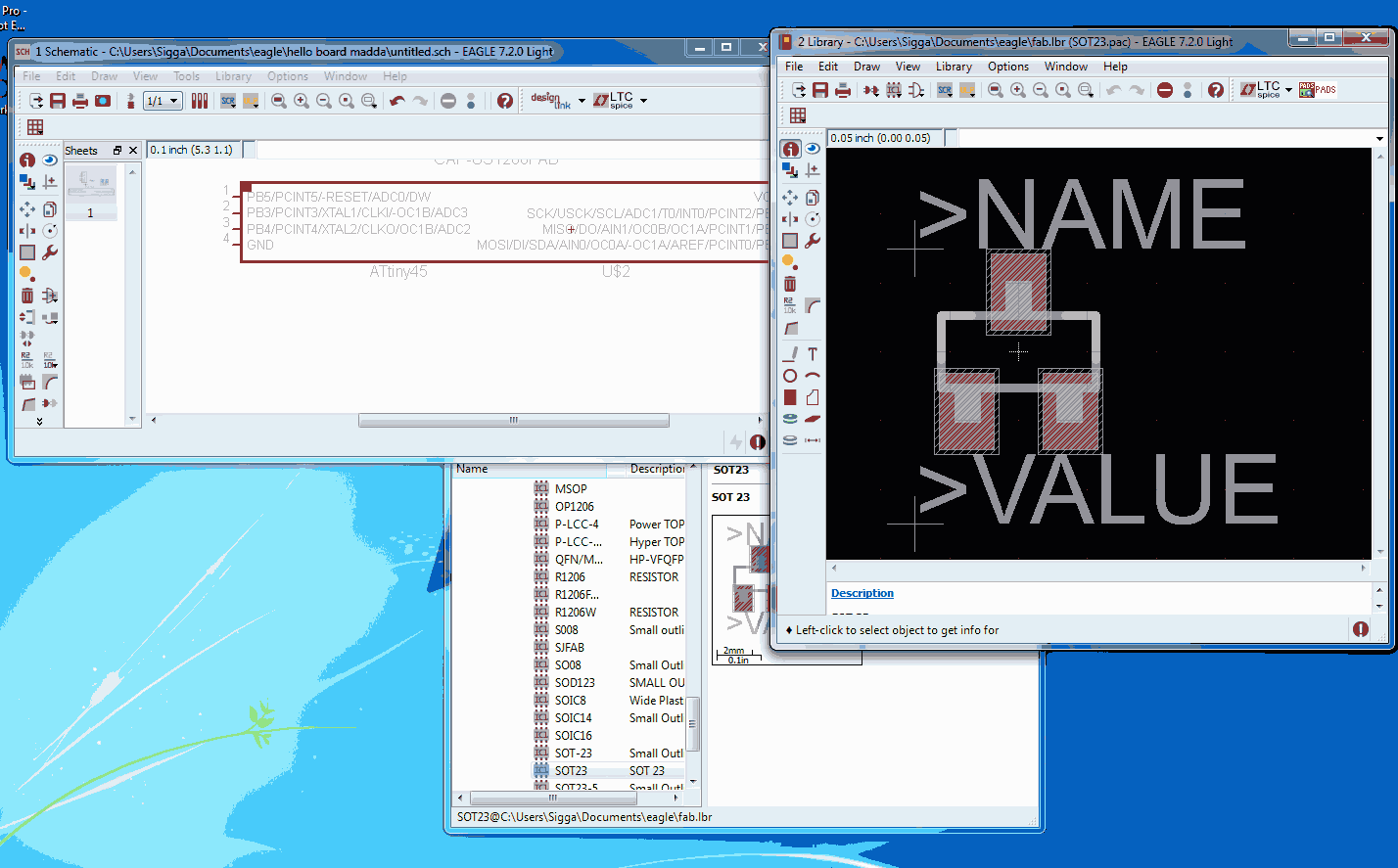Expand the Schematic window's LTC spice dropdown arrow
Viewport: 1398px width, 868px height.
[643, 101]
